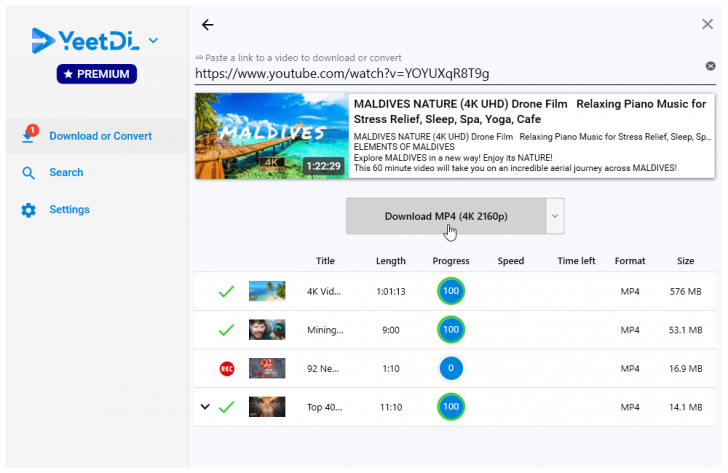Image resolution: width=728 pixels, height=473 pixels.
Task: Click the 576 MB size cell
Action: pyautogui.click(x=685, y=292)
